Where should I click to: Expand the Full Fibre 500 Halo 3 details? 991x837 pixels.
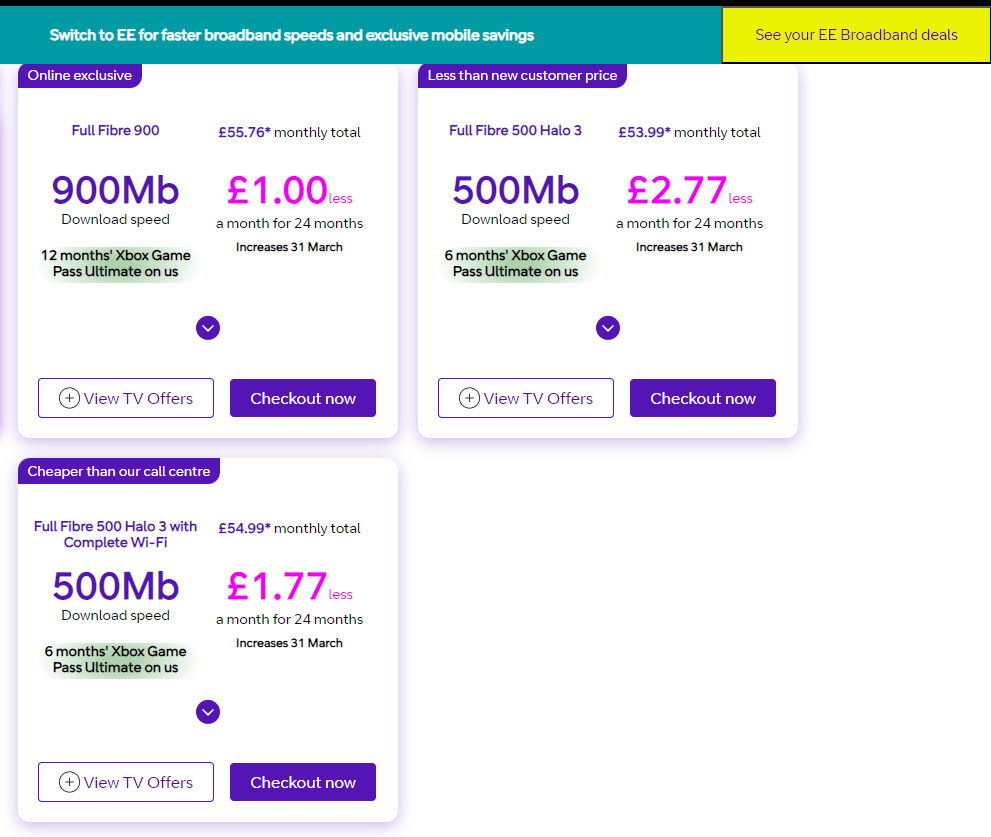click(608, 328)
